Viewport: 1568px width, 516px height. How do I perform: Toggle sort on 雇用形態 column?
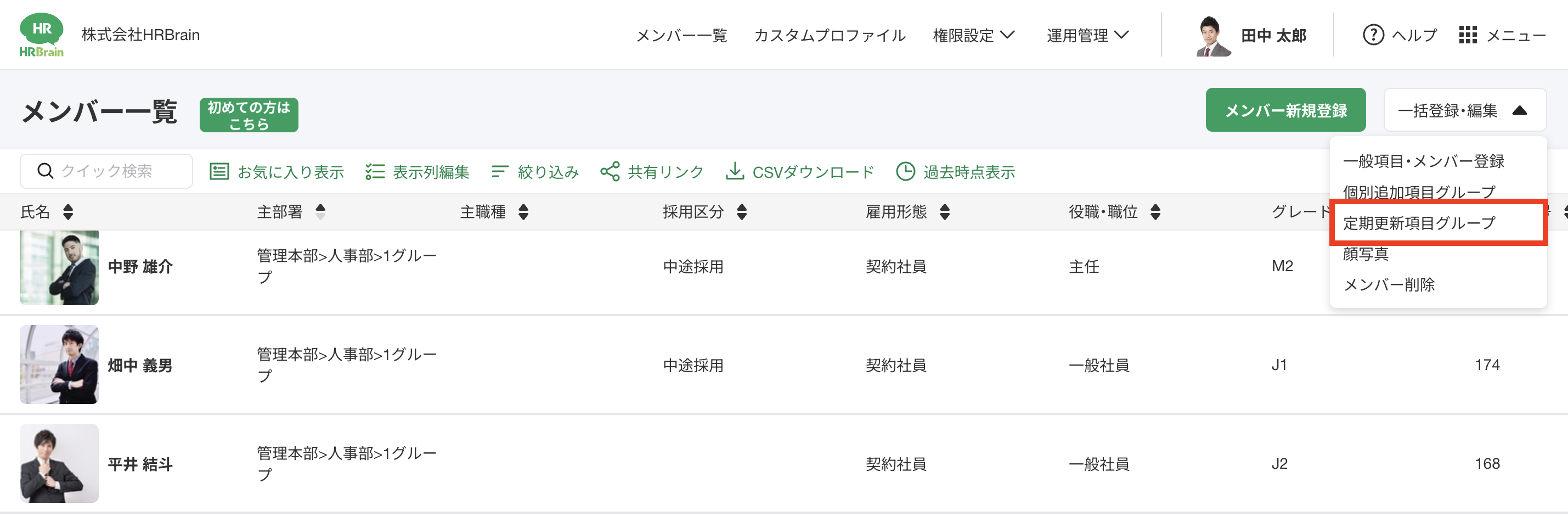click(x=945, y=212)
